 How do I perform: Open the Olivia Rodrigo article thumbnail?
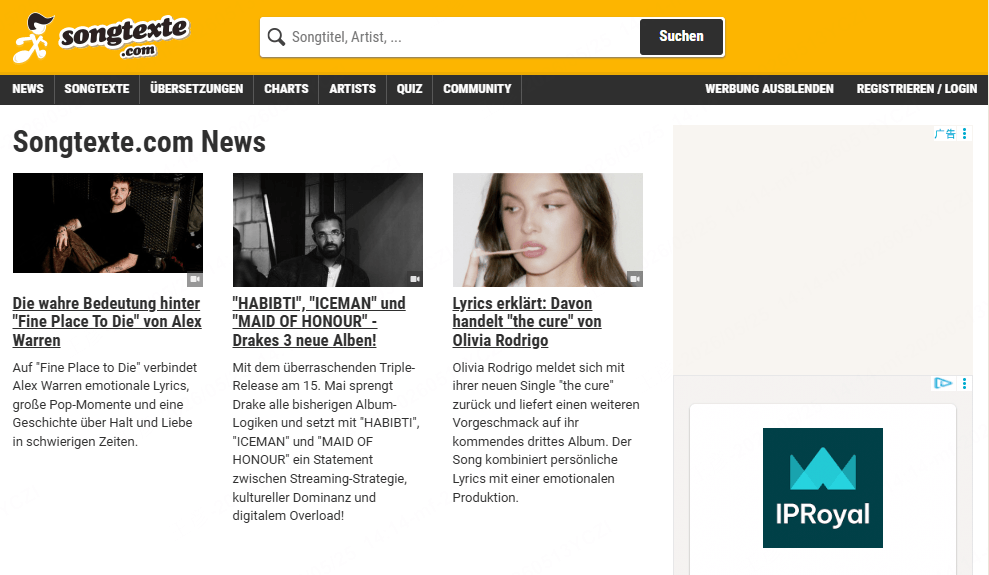(547, 229)
